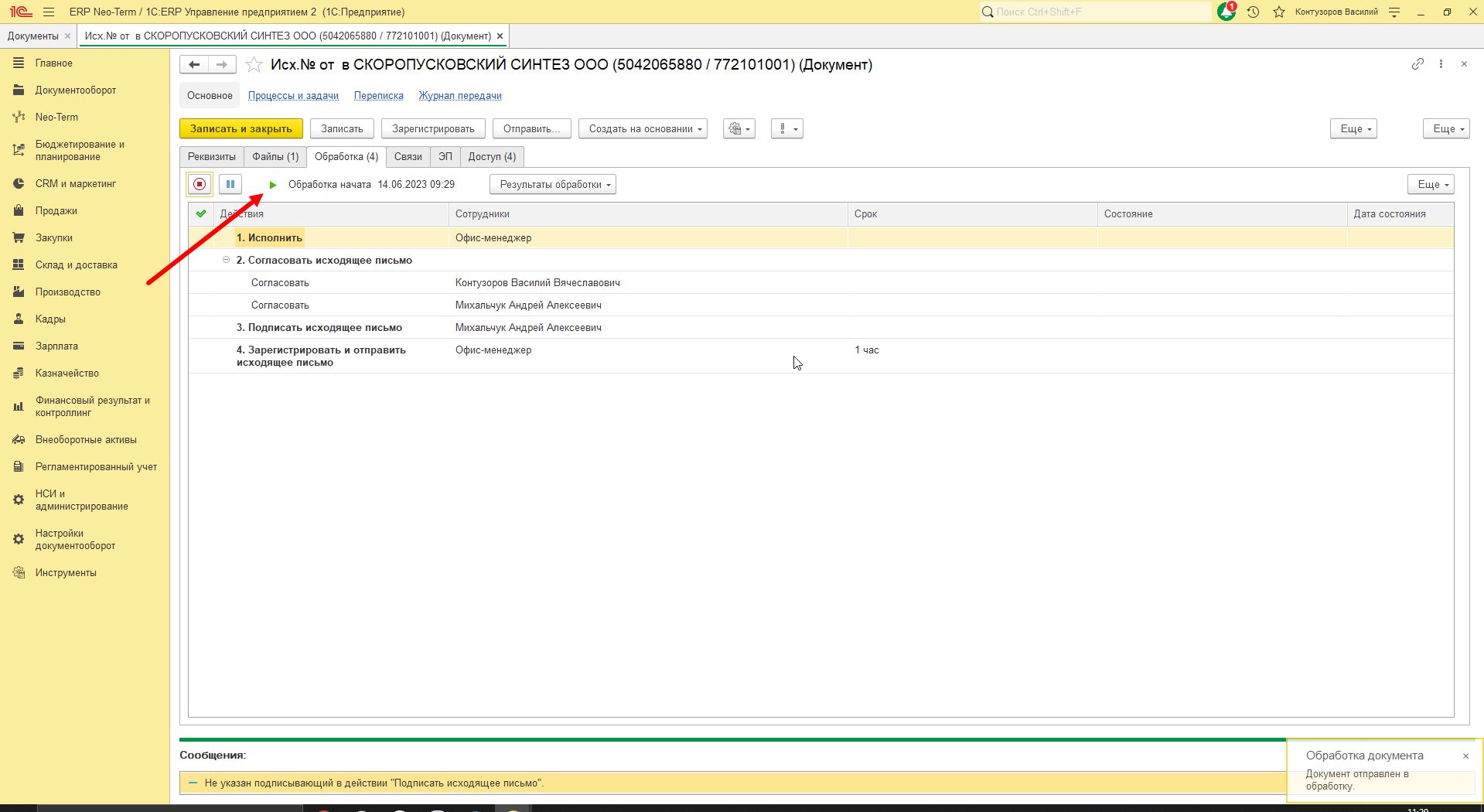
Task: Open the notifications bell icon
Action: 1226,12
